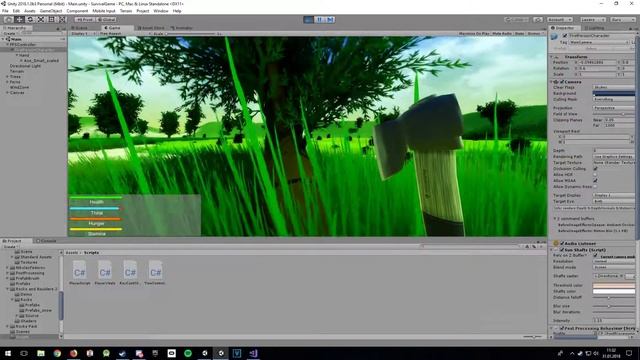This screenshot has height=360, width=640.
Task: Open first C# script in Scripts folder
Action: tap(80, 273)
